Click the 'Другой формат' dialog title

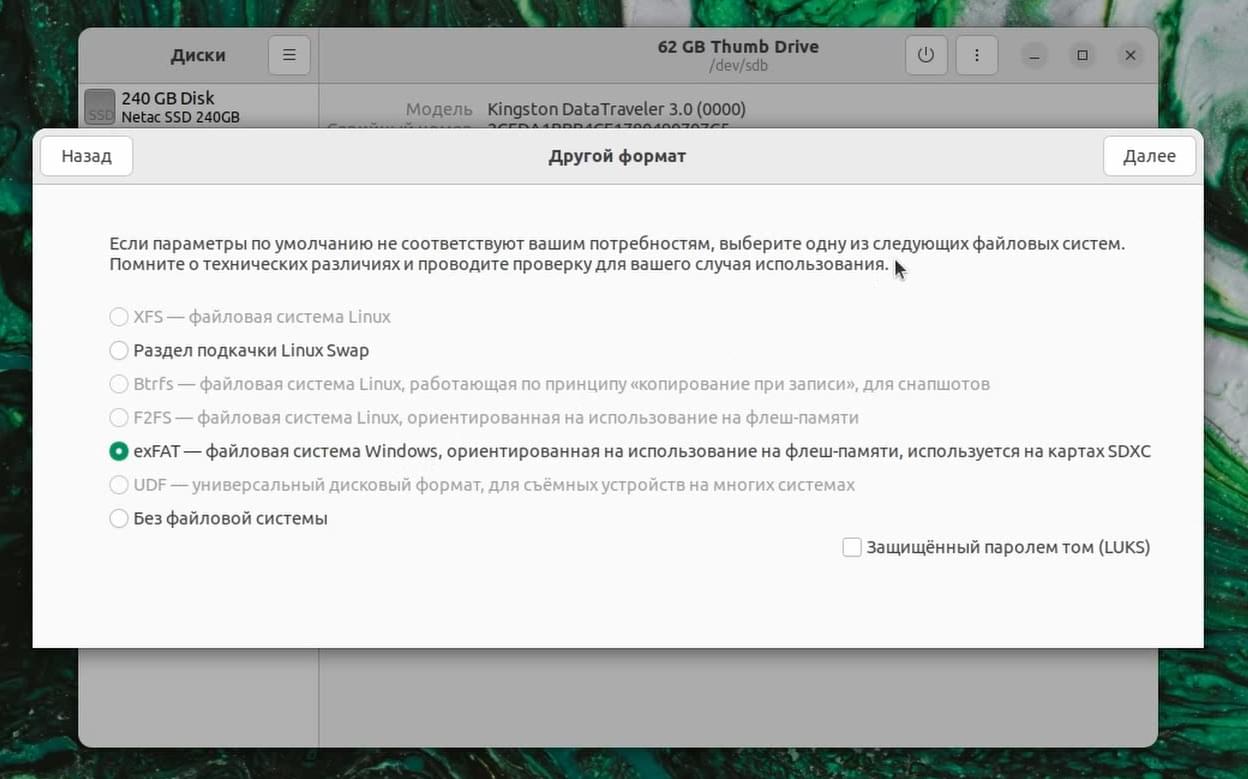pyautogui.click(x=617, y=156)
